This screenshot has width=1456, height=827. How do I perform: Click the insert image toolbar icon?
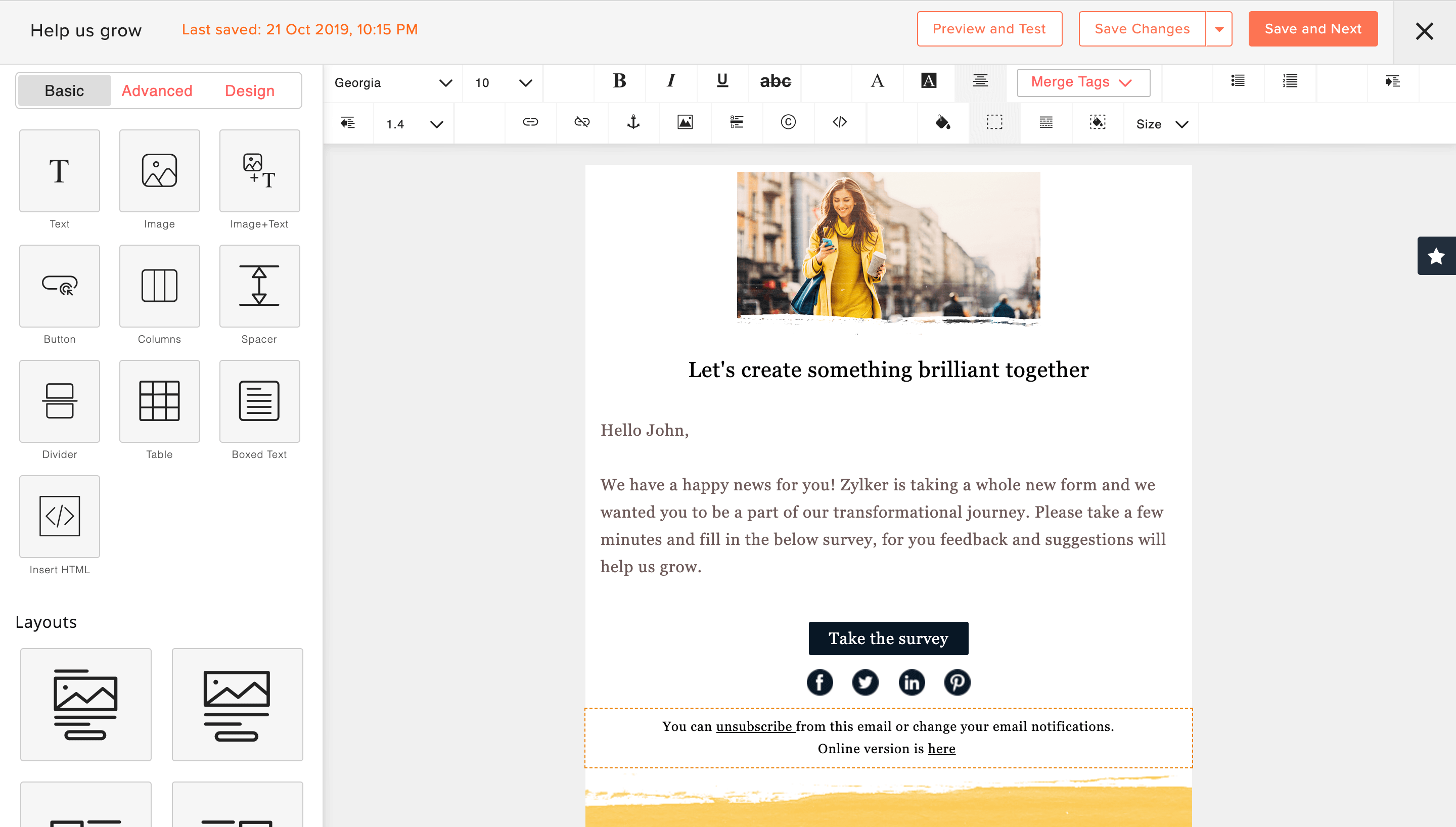click(685, 122)
